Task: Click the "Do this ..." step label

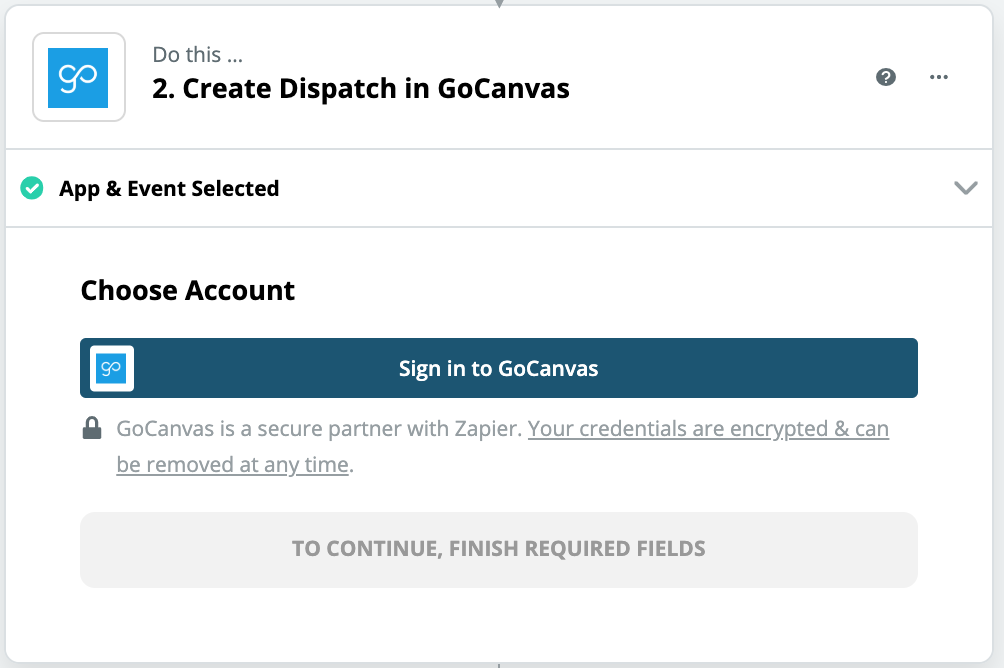Action: (x=198, y=54)
